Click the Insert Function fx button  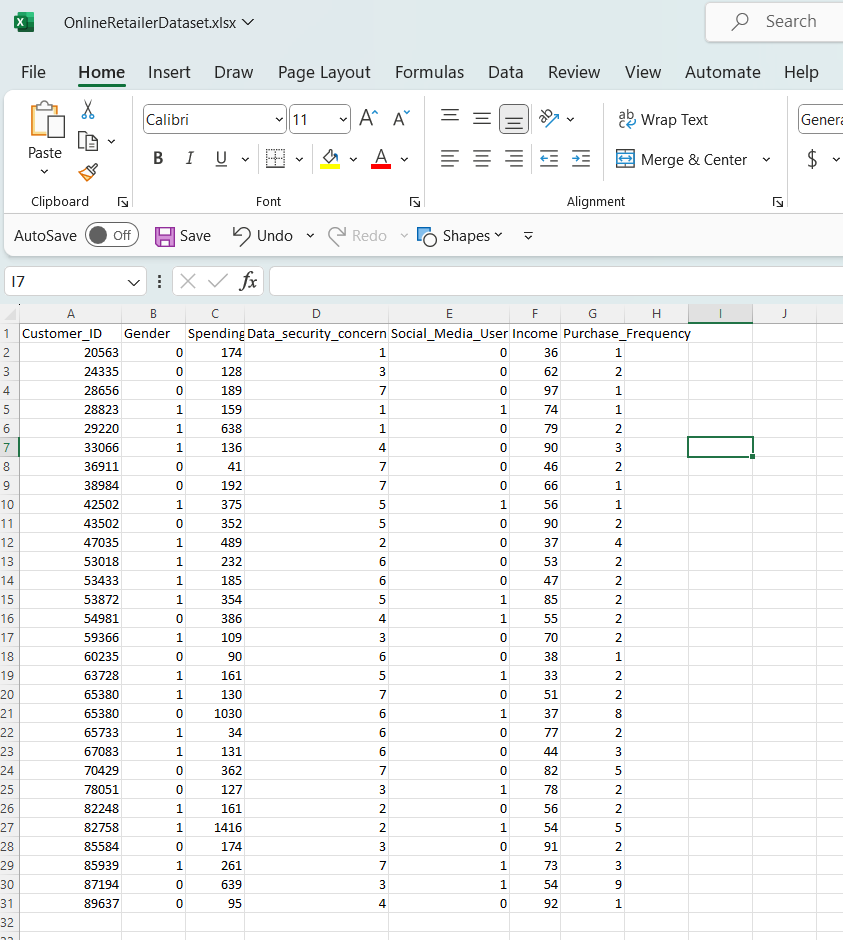(248, 281)
